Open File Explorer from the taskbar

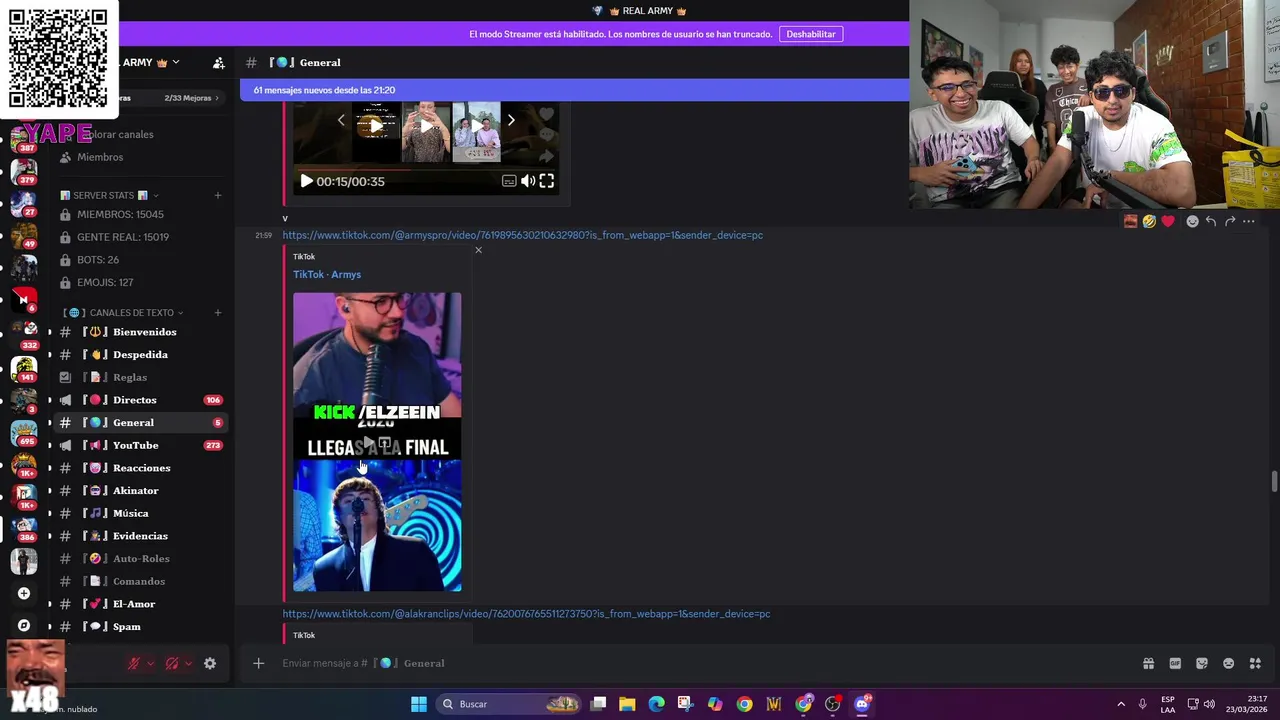(x=627, y=704)
